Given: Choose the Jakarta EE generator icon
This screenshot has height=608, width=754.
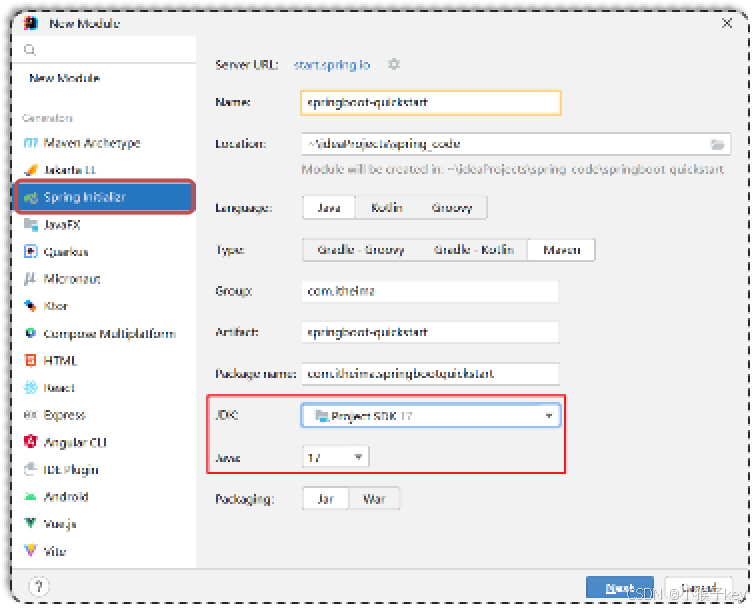Looking at the screenshot, I should point(30,170).
